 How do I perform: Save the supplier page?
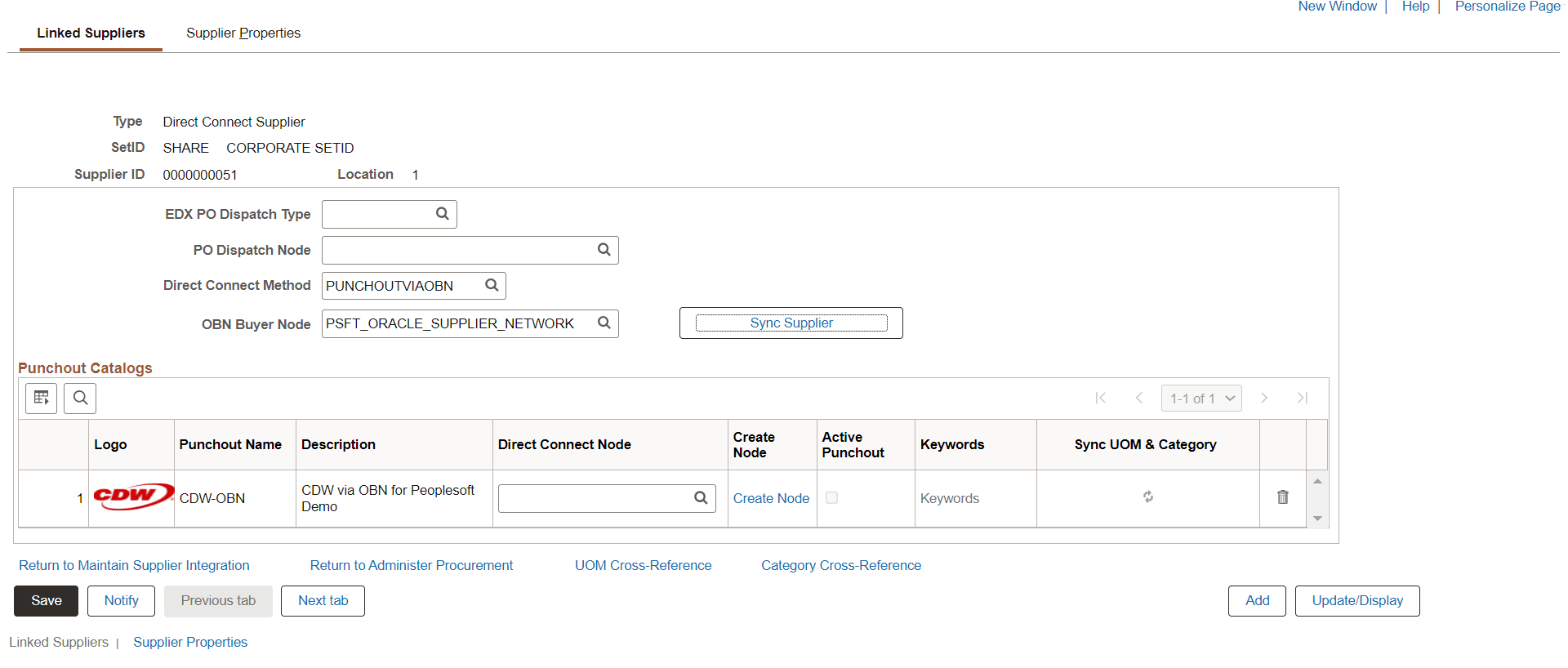click(x=47, y=601)
